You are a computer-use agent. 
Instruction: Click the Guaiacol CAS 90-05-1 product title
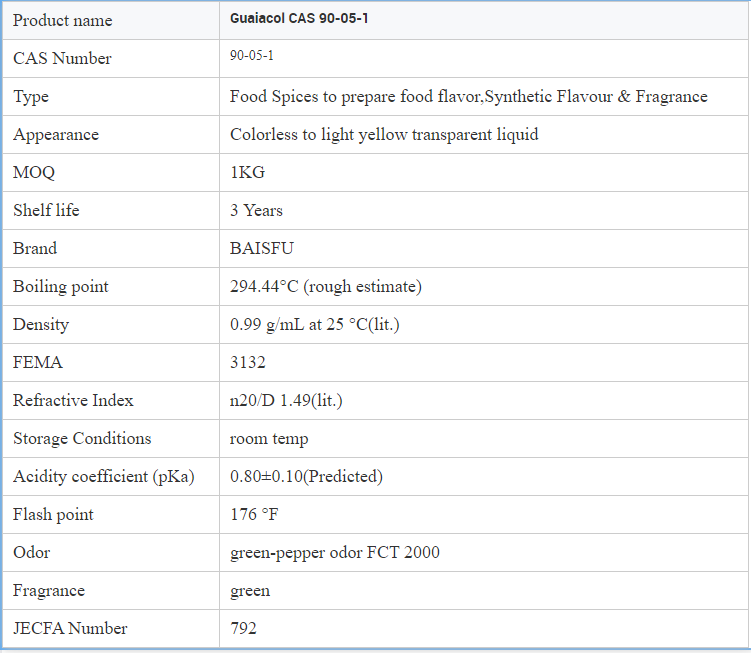pos(299,19)
